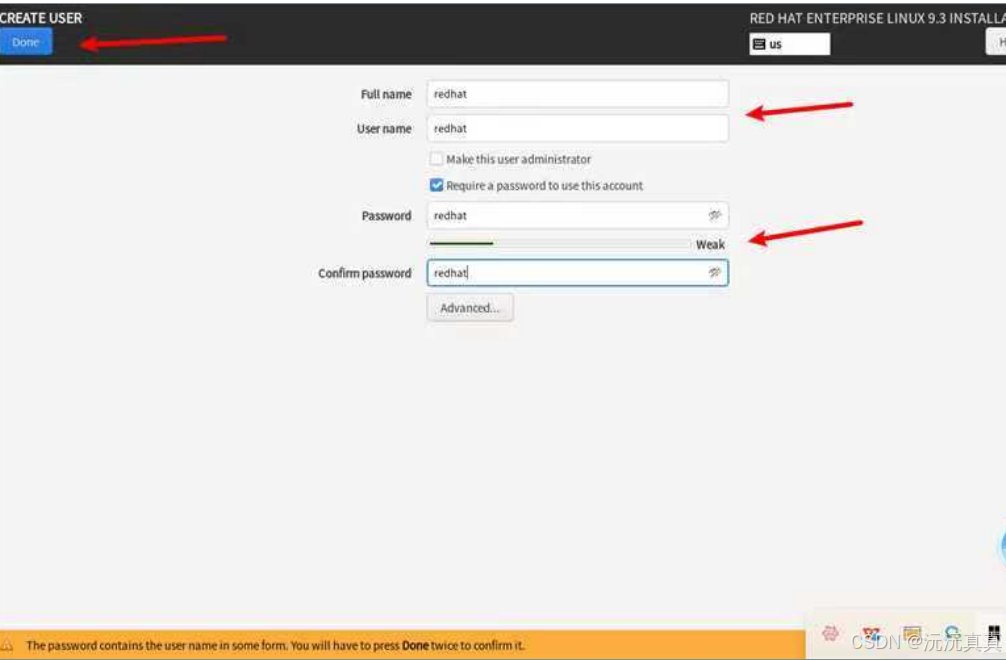The width and height of the screenshot is (1006, 660).
Task: Click the blue Done button
Action: click(x=26, y=42)
